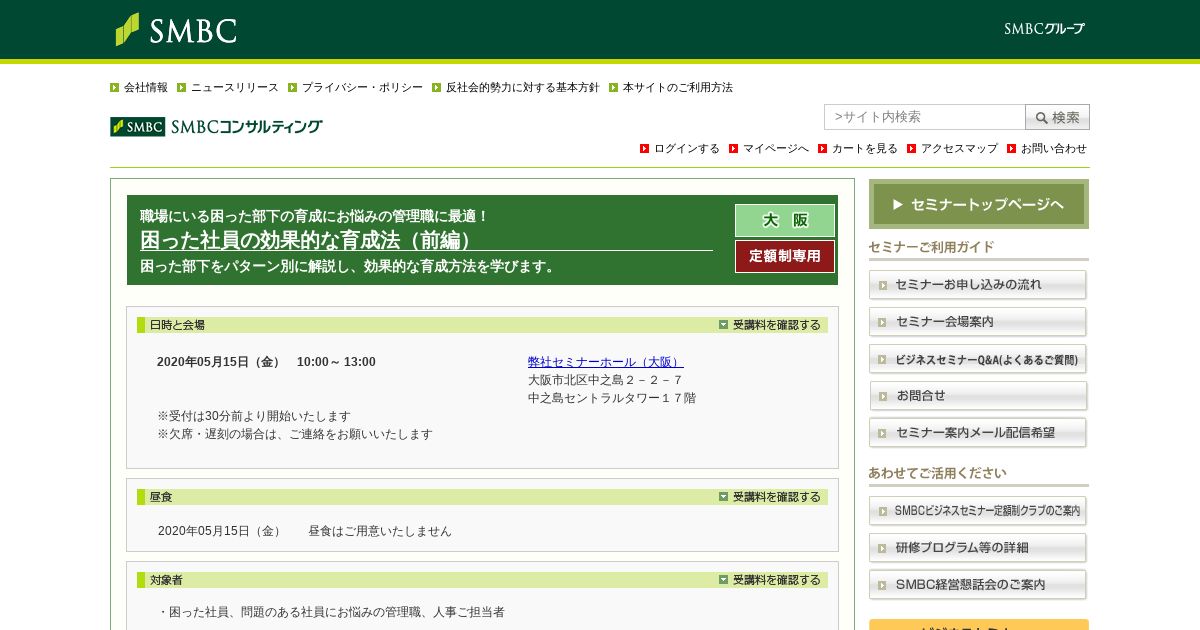Click the text 中之島セントラルタワー１７階
The width and height of the screenshot is (1200, 630).
click(612, 398)
